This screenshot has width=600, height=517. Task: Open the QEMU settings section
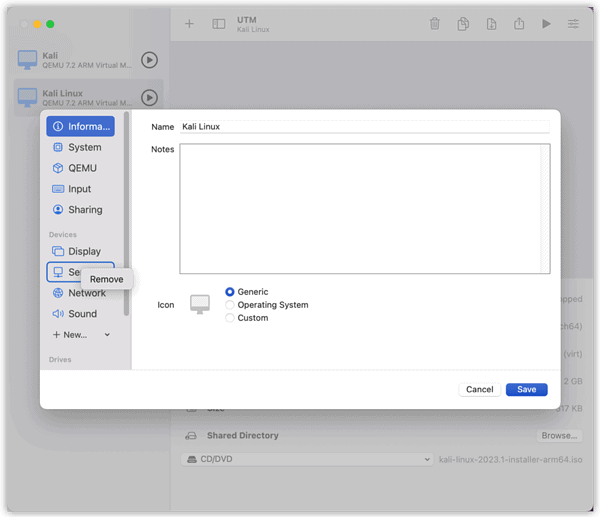(81, 168)
